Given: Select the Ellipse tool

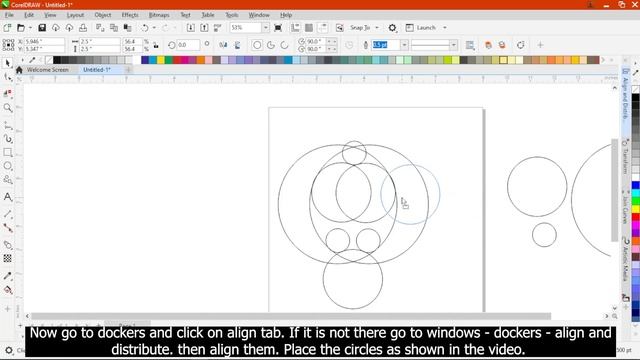Looking at the screenshot, I should (7, 166).
